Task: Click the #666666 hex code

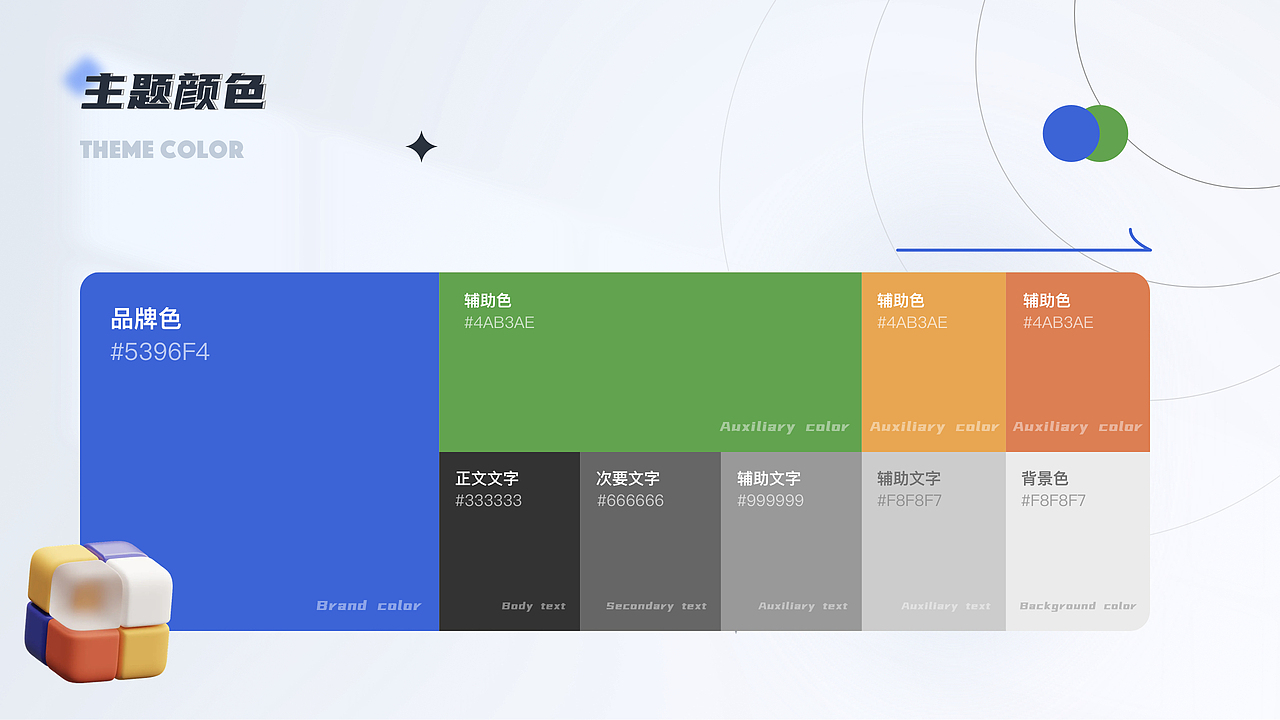Action: click(630, 501)
